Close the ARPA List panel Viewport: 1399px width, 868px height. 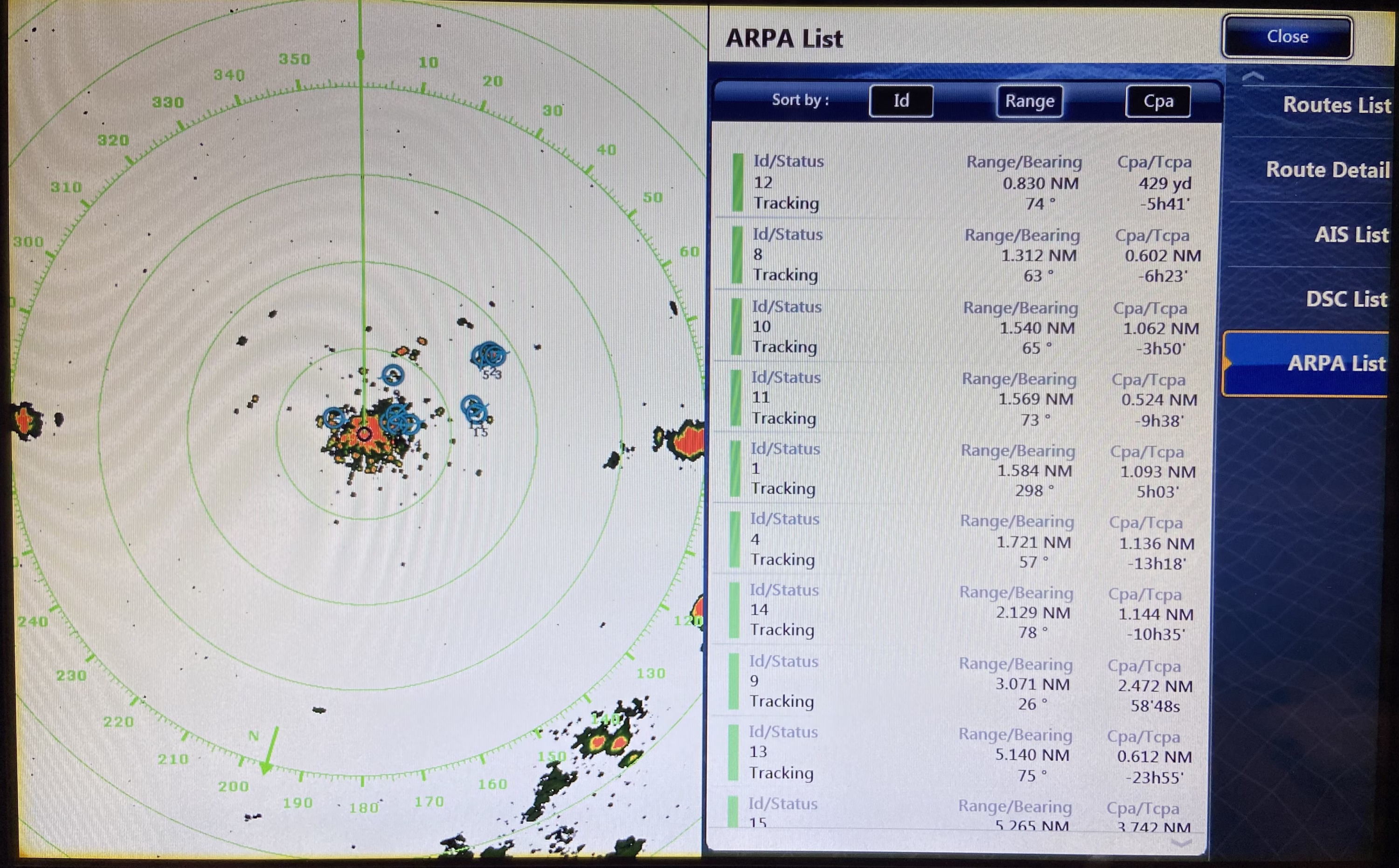pyautogui.click(x=1287, y=37)
